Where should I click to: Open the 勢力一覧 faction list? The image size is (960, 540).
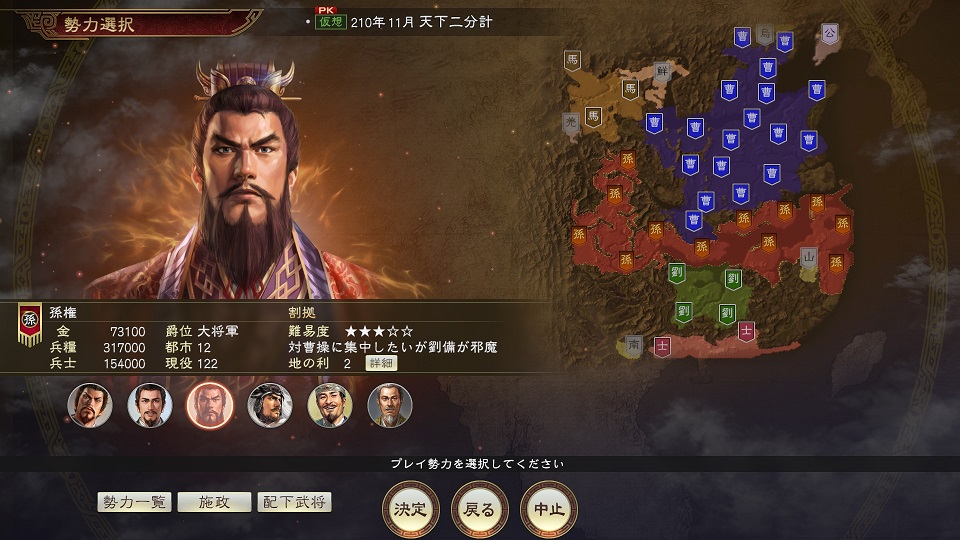(x=134, y=502)
